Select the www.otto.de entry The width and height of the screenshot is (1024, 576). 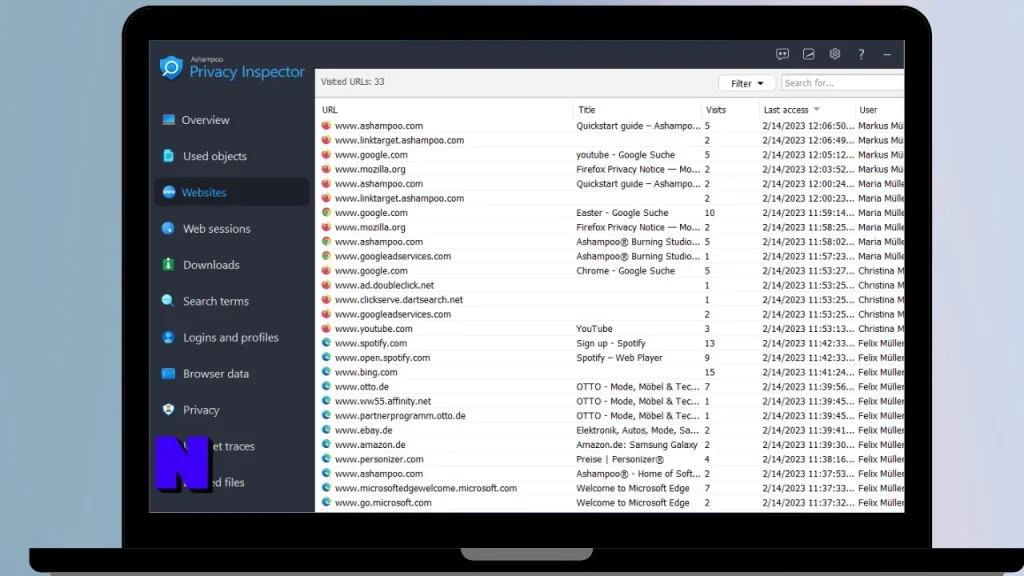[611, 387]
